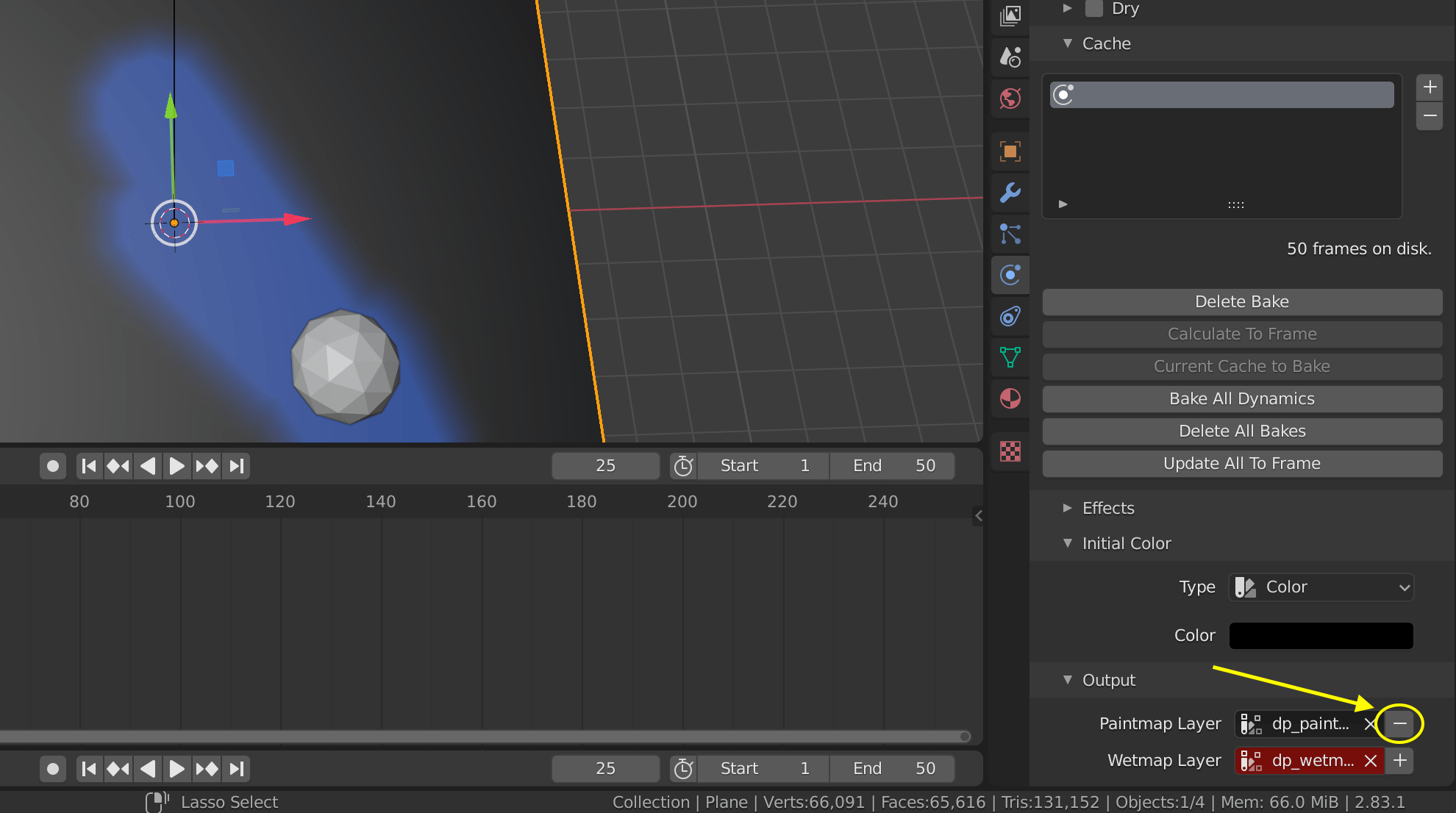
Task: Toggle the Dry checkbox
Action: click(1094, 9)
